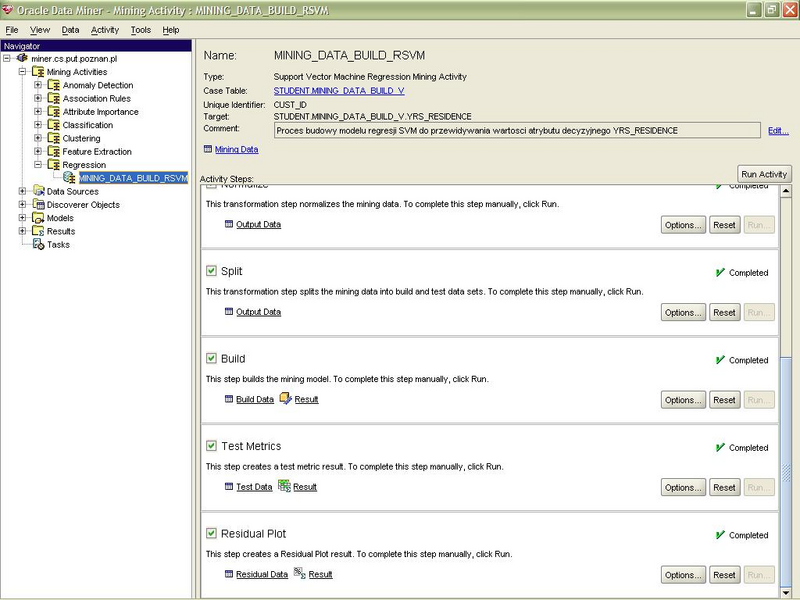
Task: Click the Build step Result icon
Action: tap(285, 399)
